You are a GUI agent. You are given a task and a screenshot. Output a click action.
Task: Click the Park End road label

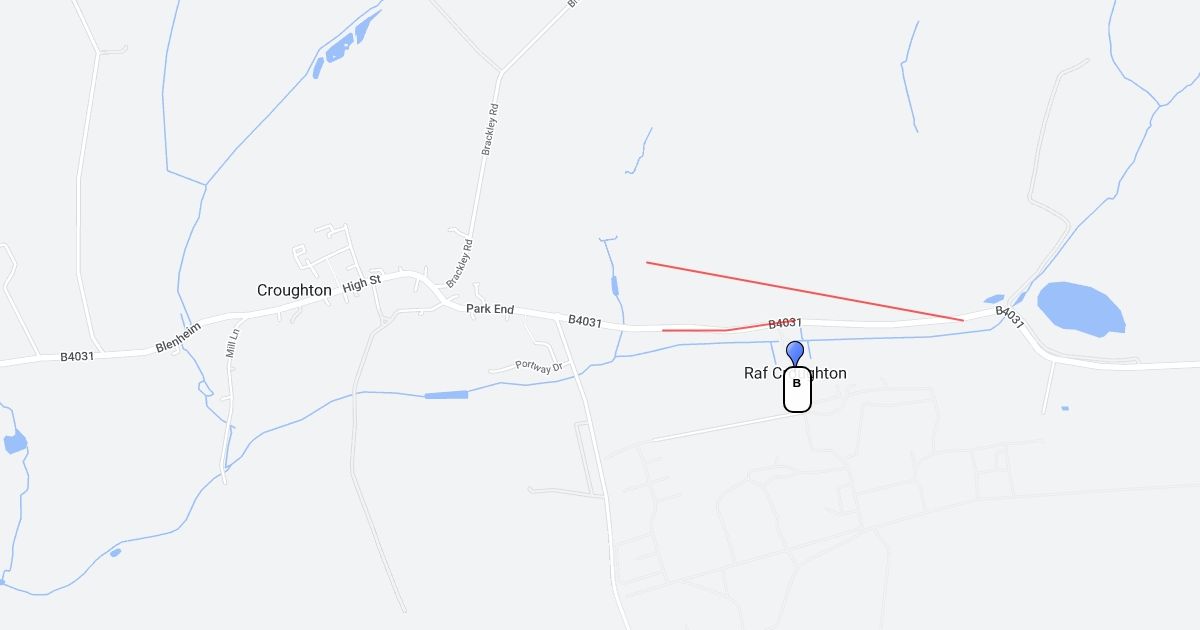tap(490, 310)
